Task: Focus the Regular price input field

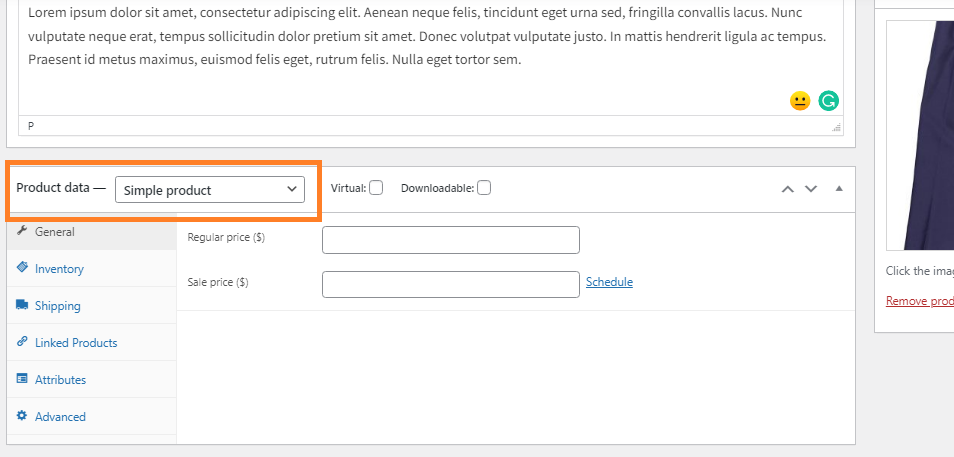Action: 451,240
